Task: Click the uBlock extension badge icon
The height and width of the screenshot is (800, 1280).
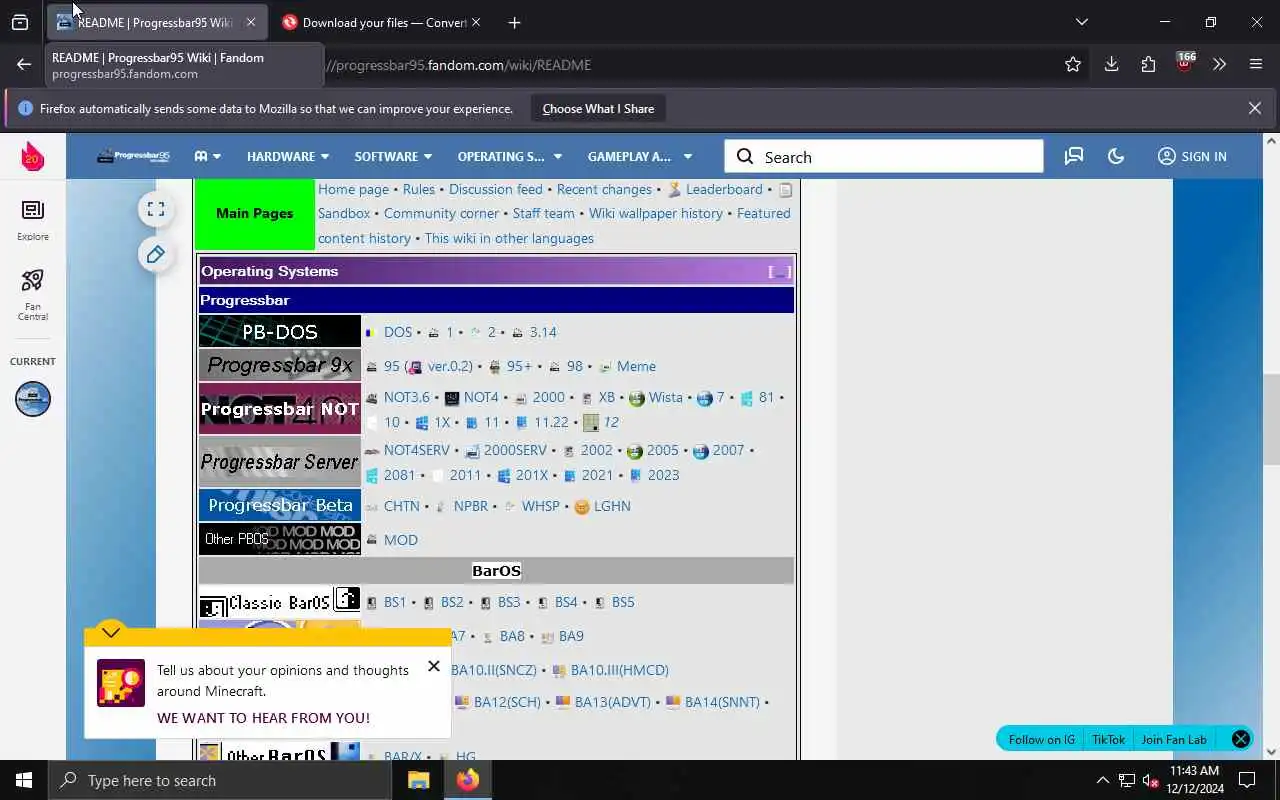Action: [x=1184, y=62]
